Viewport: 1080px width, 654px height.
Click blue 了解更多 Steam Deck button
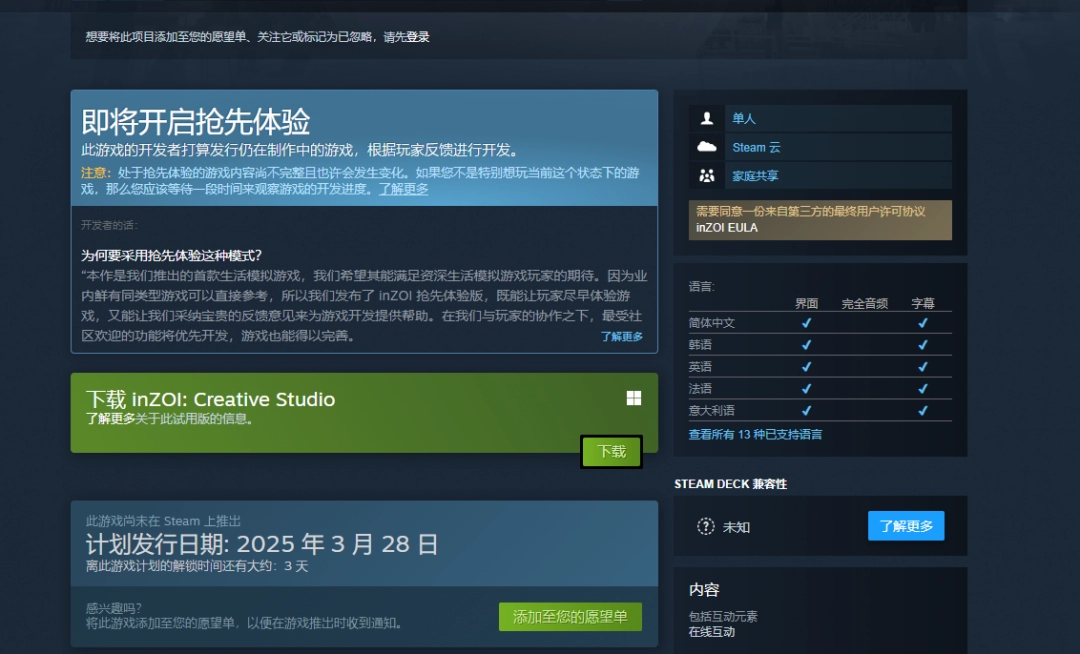906,526
